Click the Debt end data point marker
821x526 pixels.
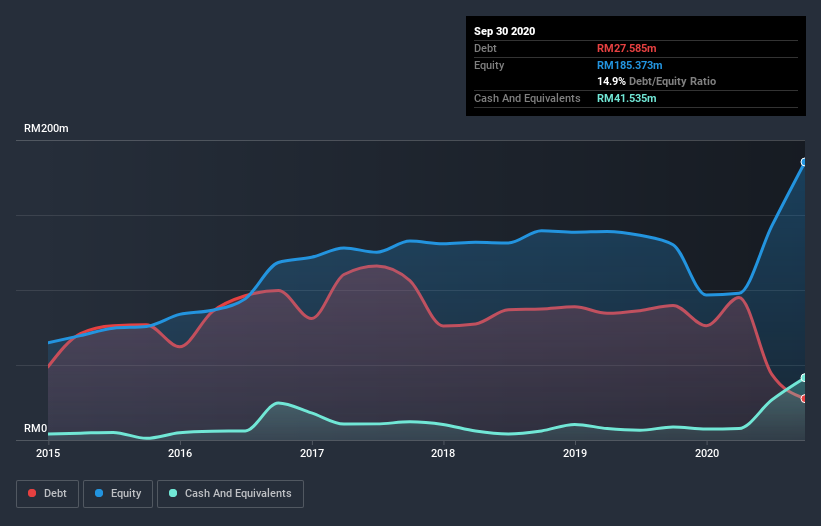pos(804,399)
